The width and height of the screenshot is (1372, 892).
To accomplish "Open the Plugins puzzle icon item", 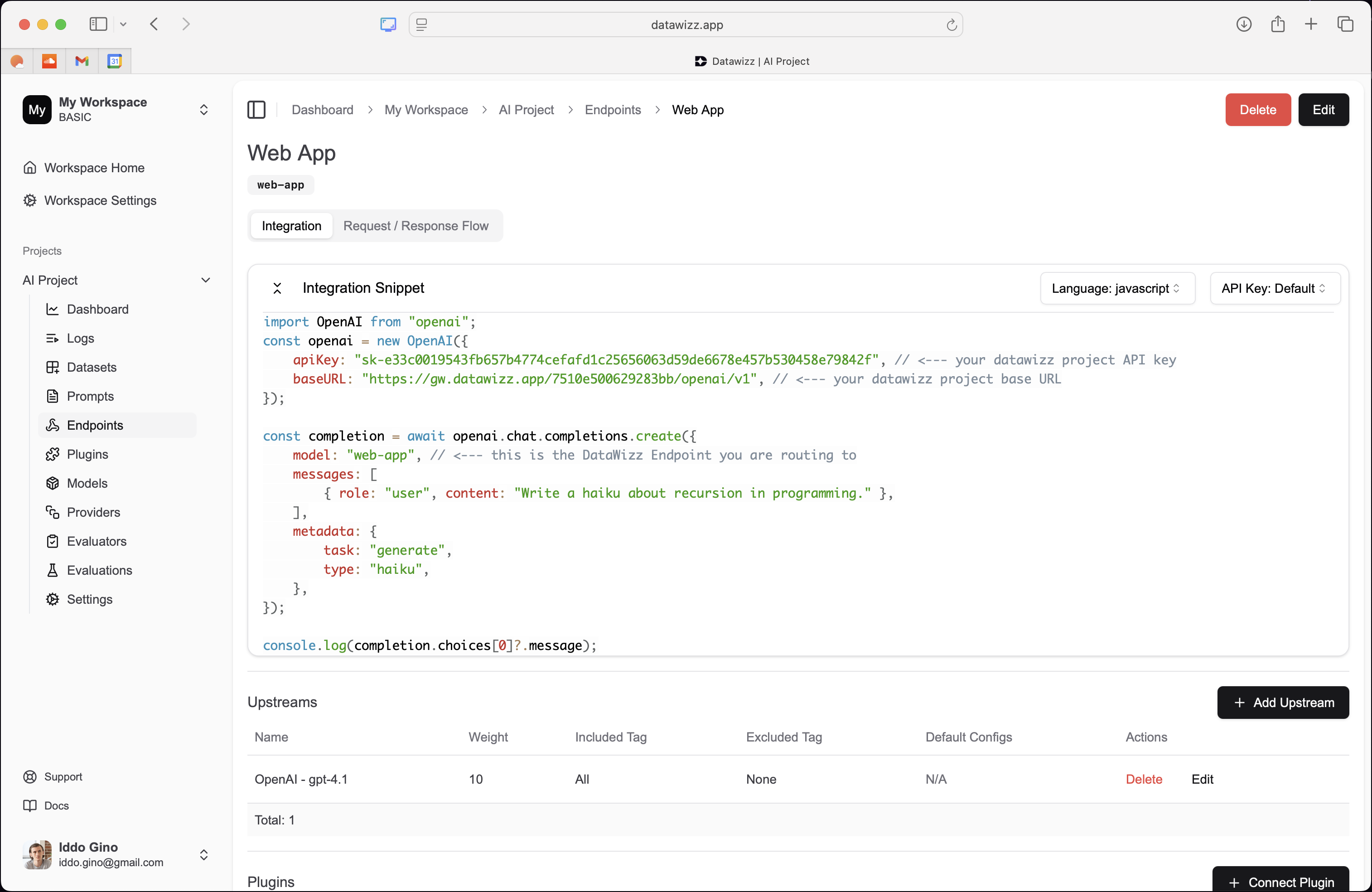I will click(87, 454).
